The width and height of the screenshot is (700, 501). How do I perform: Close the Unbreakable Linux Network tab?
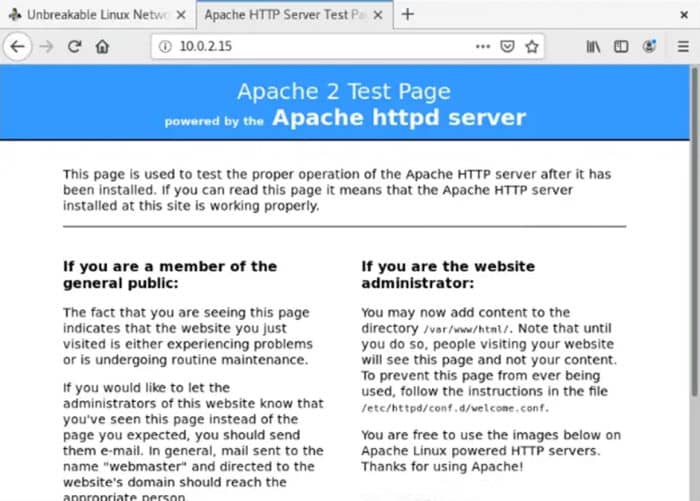(x=181, y=14)
